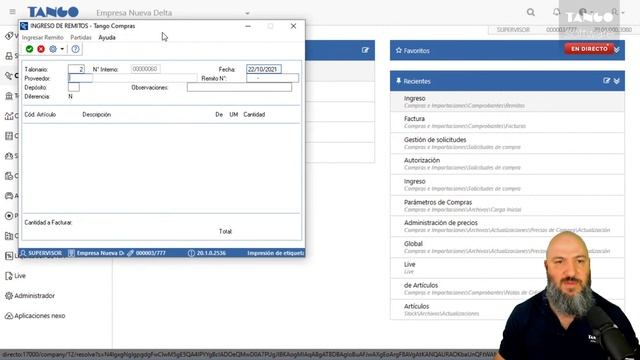Image resolution: width=640 pixels, height=360 pixels.
Task: Click the UM column header
Action: tap(233, 115)
